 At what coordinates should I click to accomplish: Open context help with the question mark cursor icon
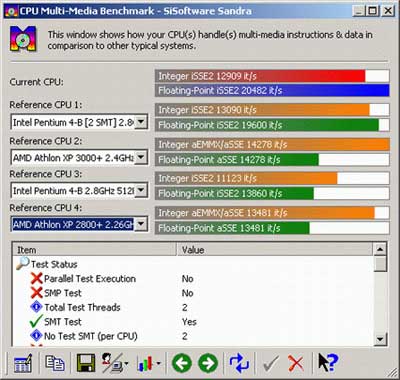328,363
